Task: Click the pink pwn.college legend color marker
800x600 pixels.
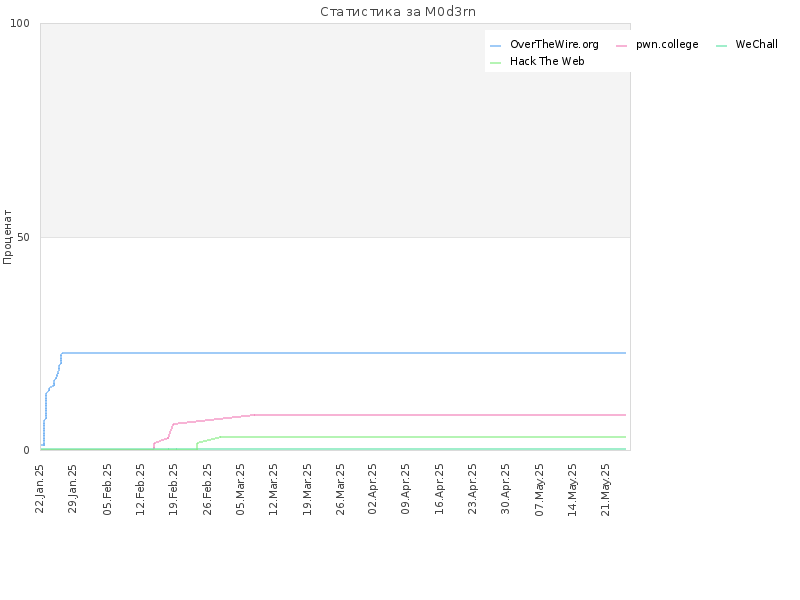Action: (x=621, y=46)
